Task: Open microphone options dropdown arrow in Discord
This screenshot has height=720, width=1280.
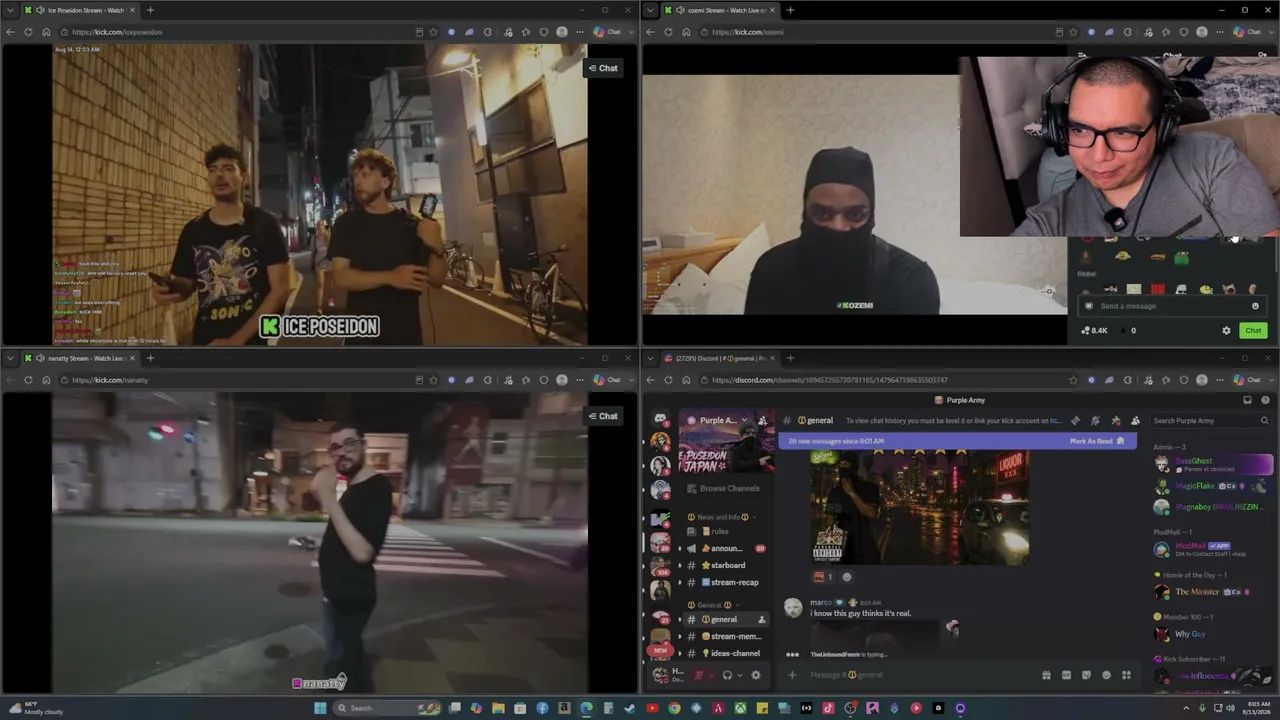Action: [x=711, y=675]
